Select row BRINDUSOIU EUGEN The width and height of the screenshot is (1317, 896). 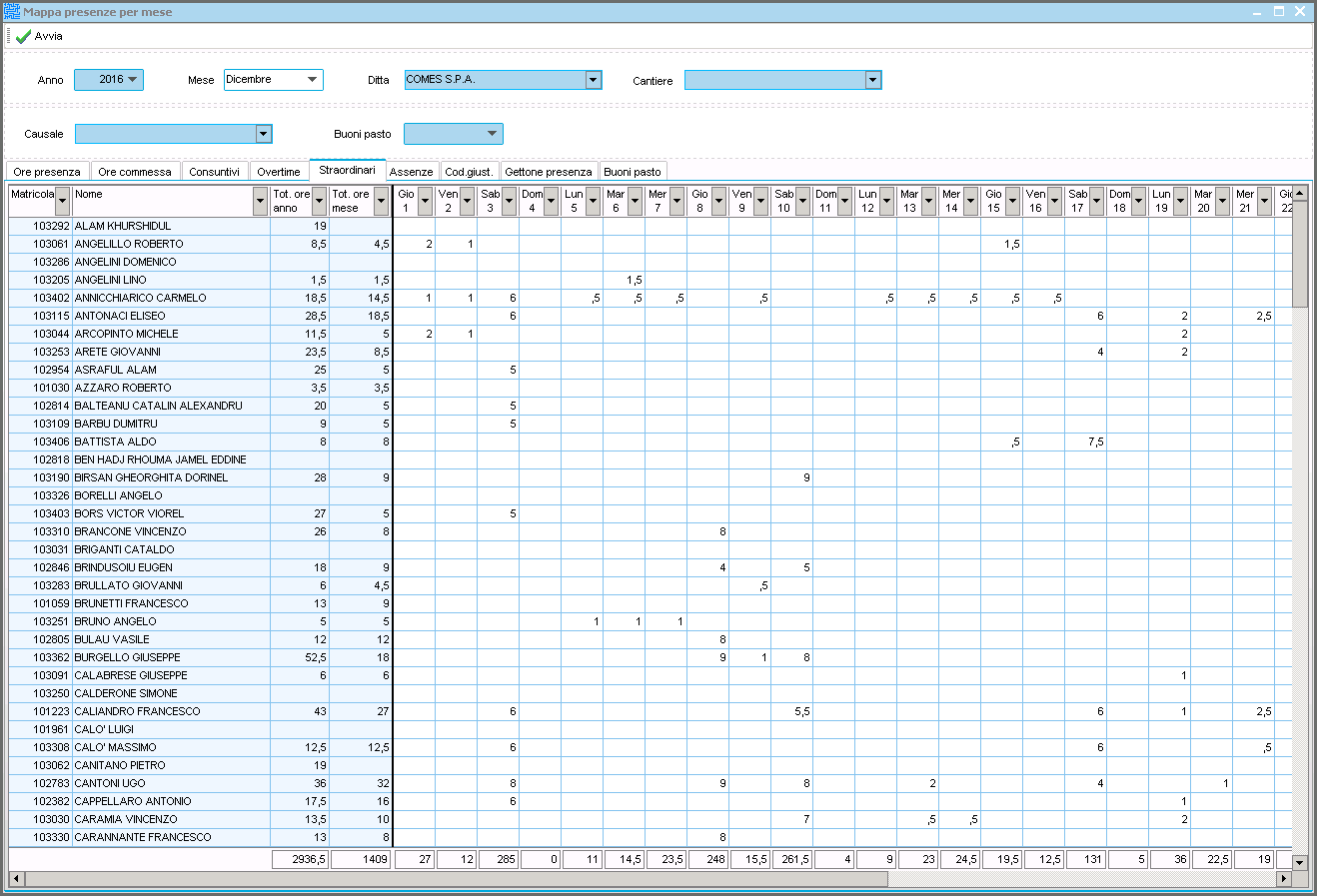(651, 567)
